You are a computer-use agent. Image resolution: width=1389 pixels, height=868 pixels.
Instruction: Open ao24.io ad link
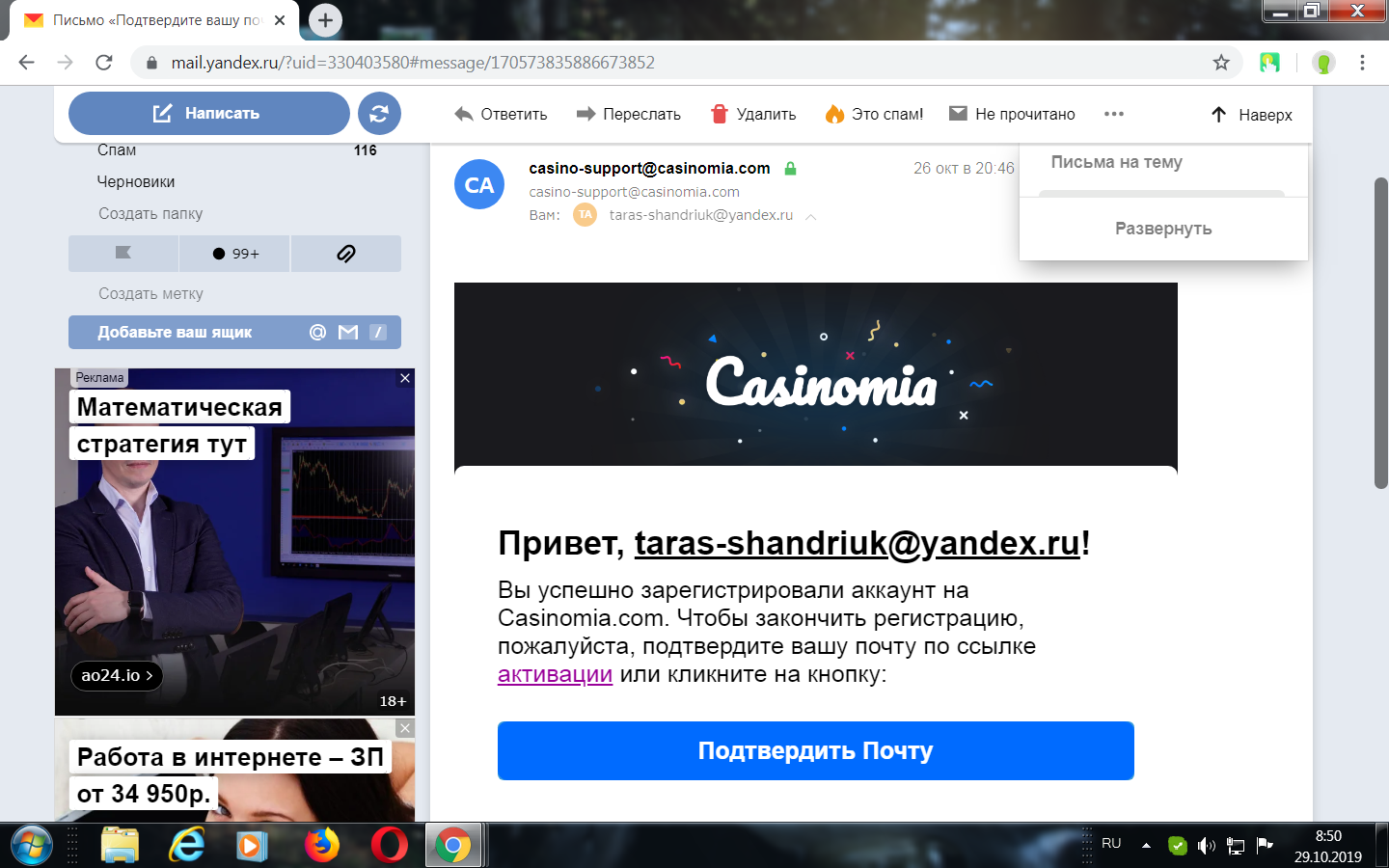click(x=117, y=675)
